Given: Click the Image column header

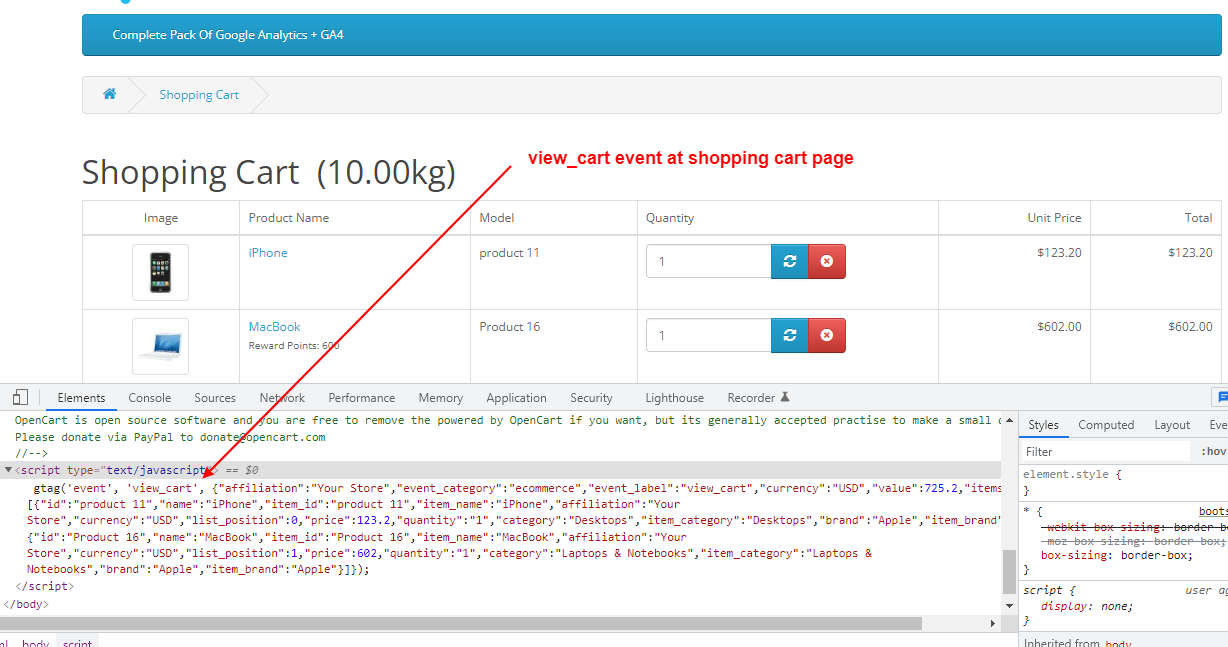Looking at the screenshot, I should click(x=161, y=218).
